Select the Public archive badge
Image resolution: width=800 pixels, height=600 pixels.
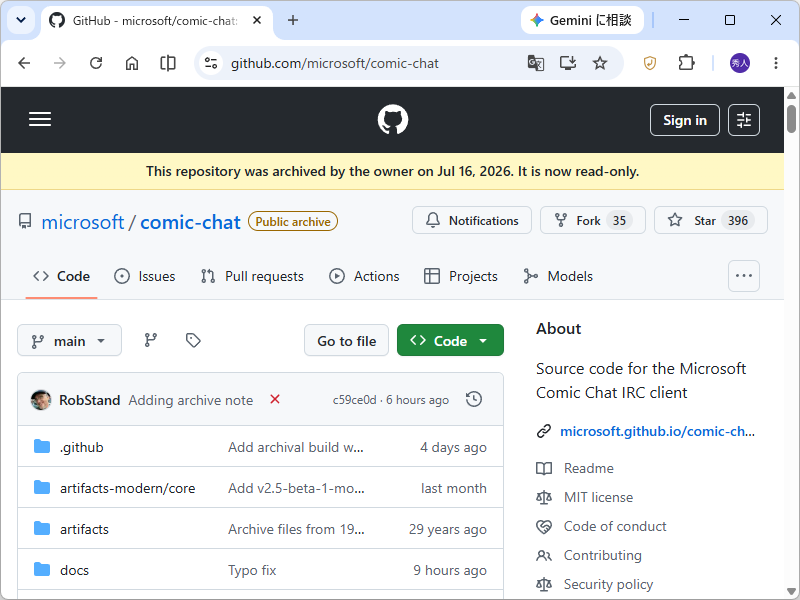[293, 221]
